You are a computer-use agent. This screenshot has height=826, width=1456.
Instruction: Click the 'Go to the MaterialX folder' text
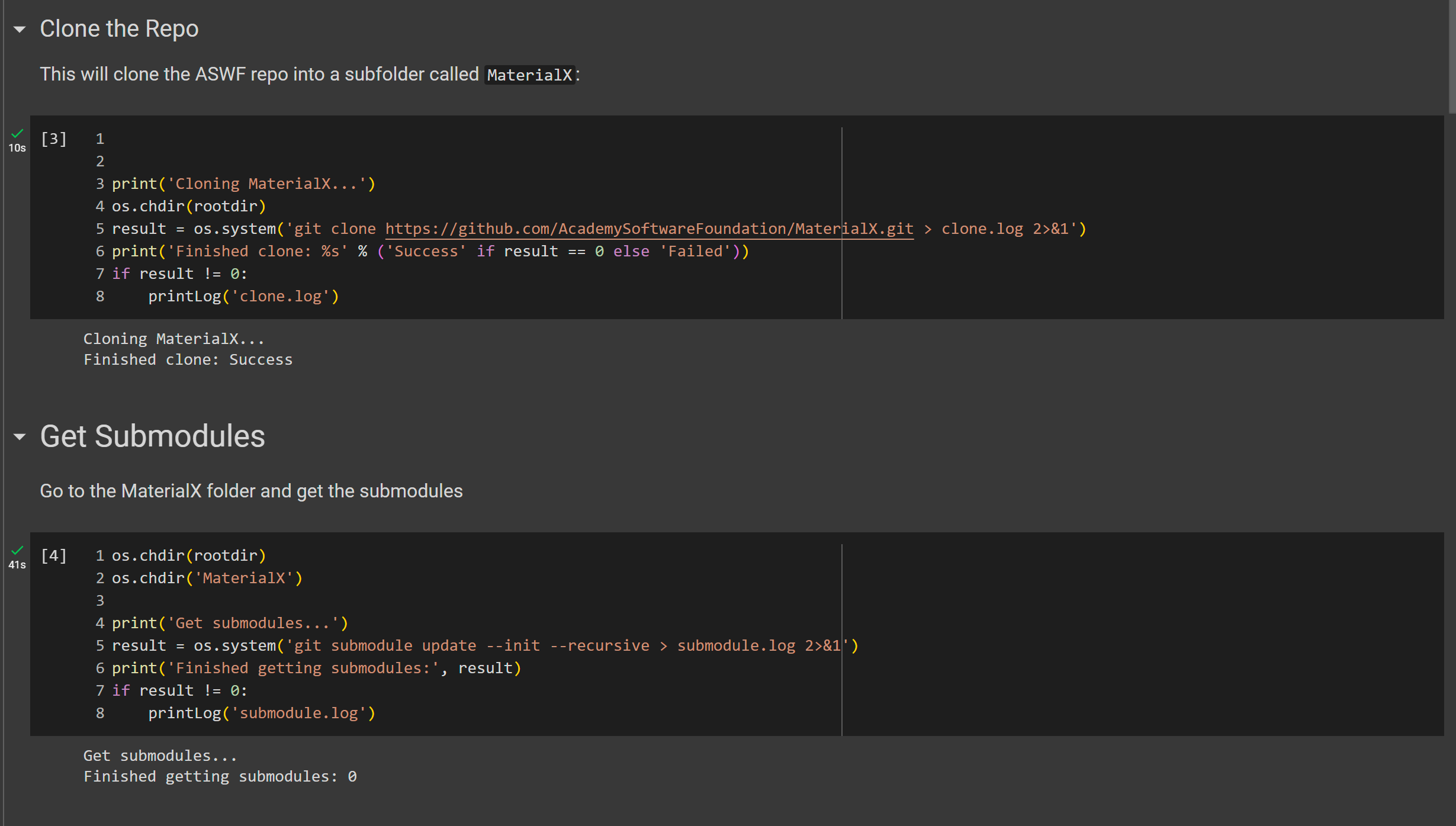point(251,491)
